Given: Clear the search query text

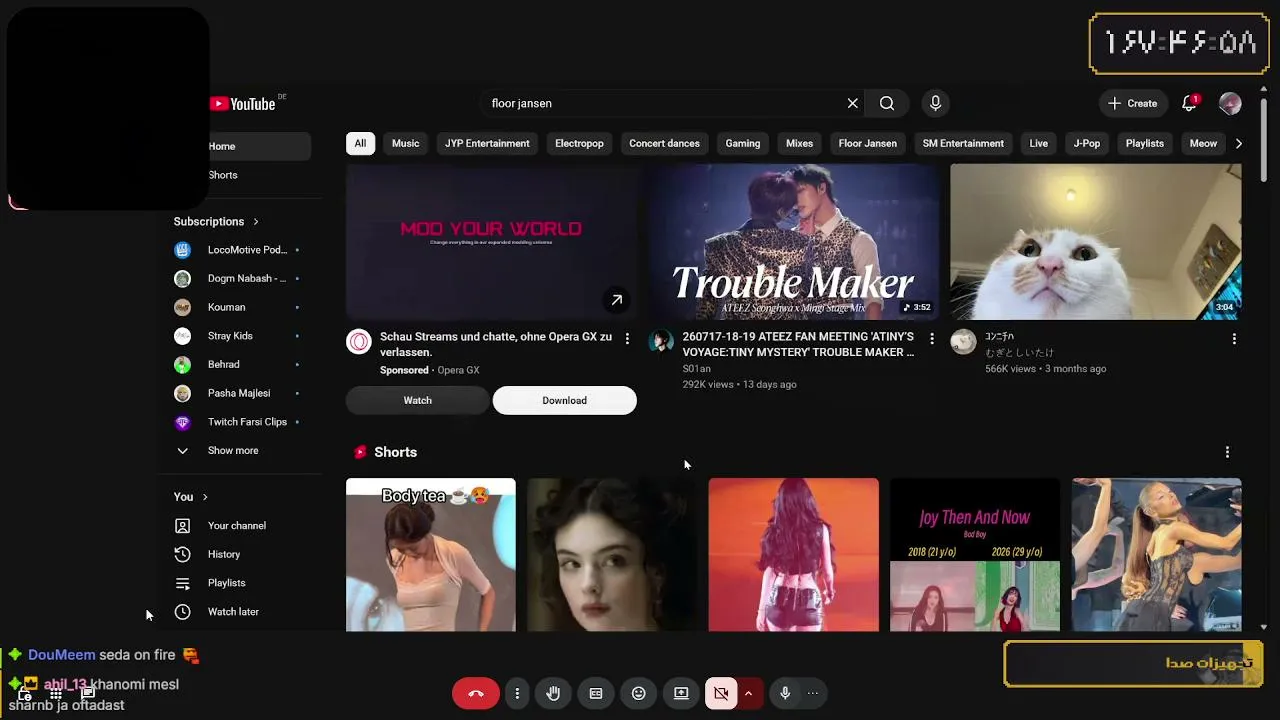Looking at the screenshot, I should coord(853,103).
